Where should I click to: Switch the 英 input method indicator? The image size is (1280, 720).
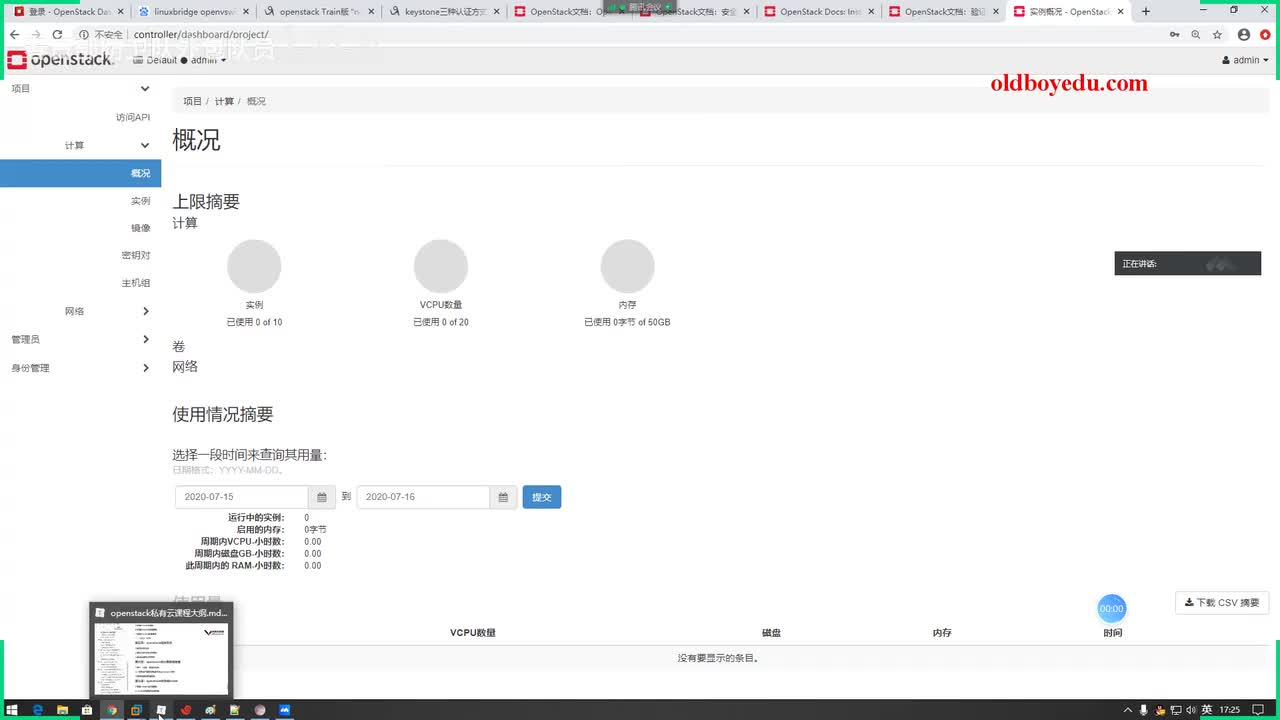tap(1207, 710)
